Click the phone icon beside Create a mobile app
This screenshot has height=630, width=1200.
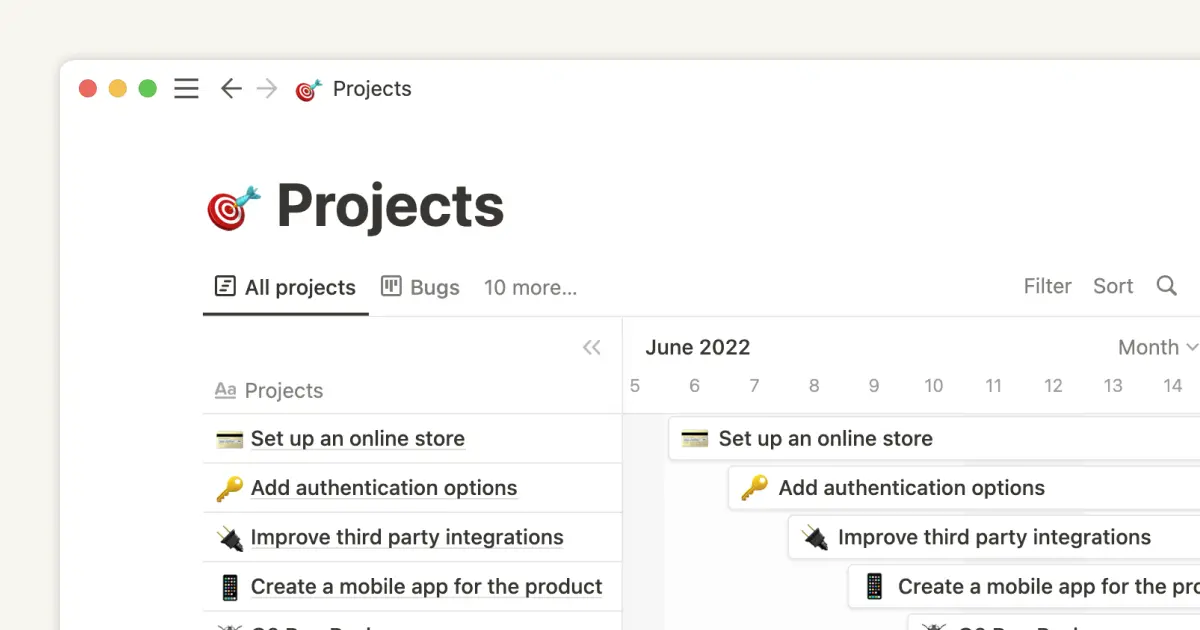coord(230,586)
